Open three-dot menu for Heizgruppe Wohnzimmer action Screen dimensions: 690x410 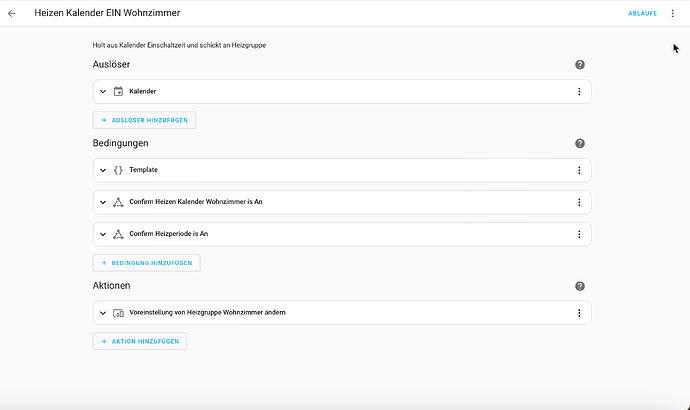[x=579, y=313]
